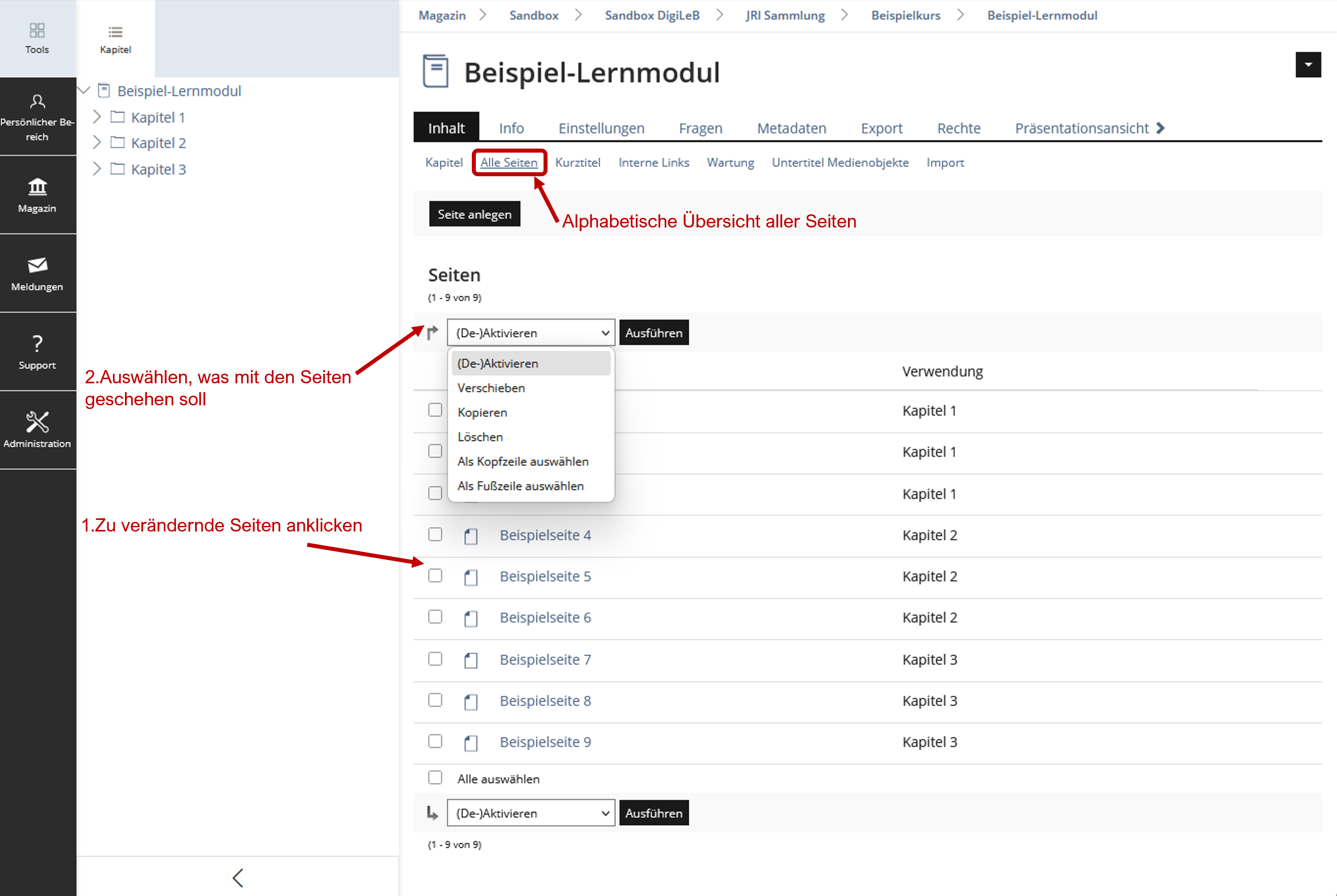Expand Kapitel 1 in tree
The width and height of the screenshot is (1337, 896).
click(x=97, y=117)
